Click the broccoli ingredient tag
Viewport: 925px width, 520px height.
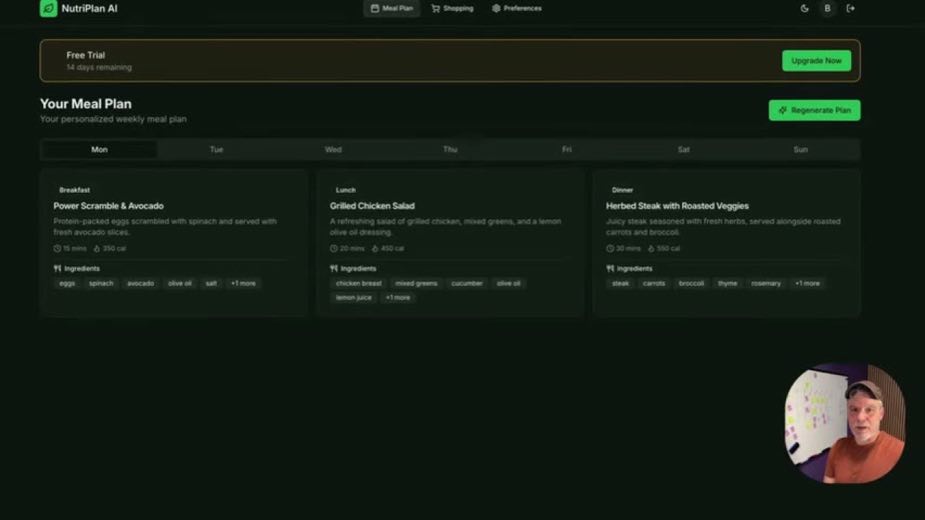[691, 283]
